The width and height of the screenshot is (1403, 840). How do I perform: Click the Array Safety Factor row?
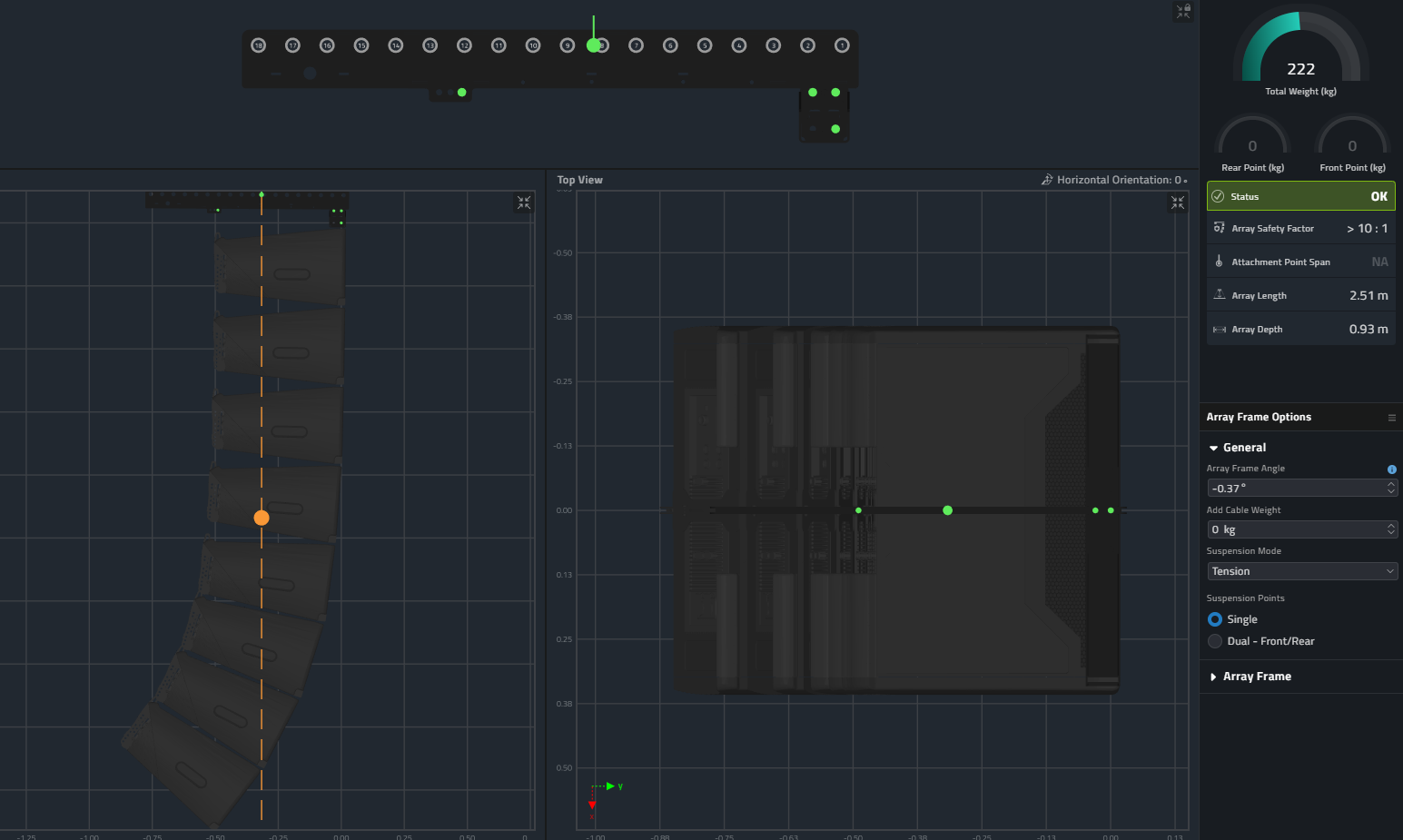tap(1300, 229)
